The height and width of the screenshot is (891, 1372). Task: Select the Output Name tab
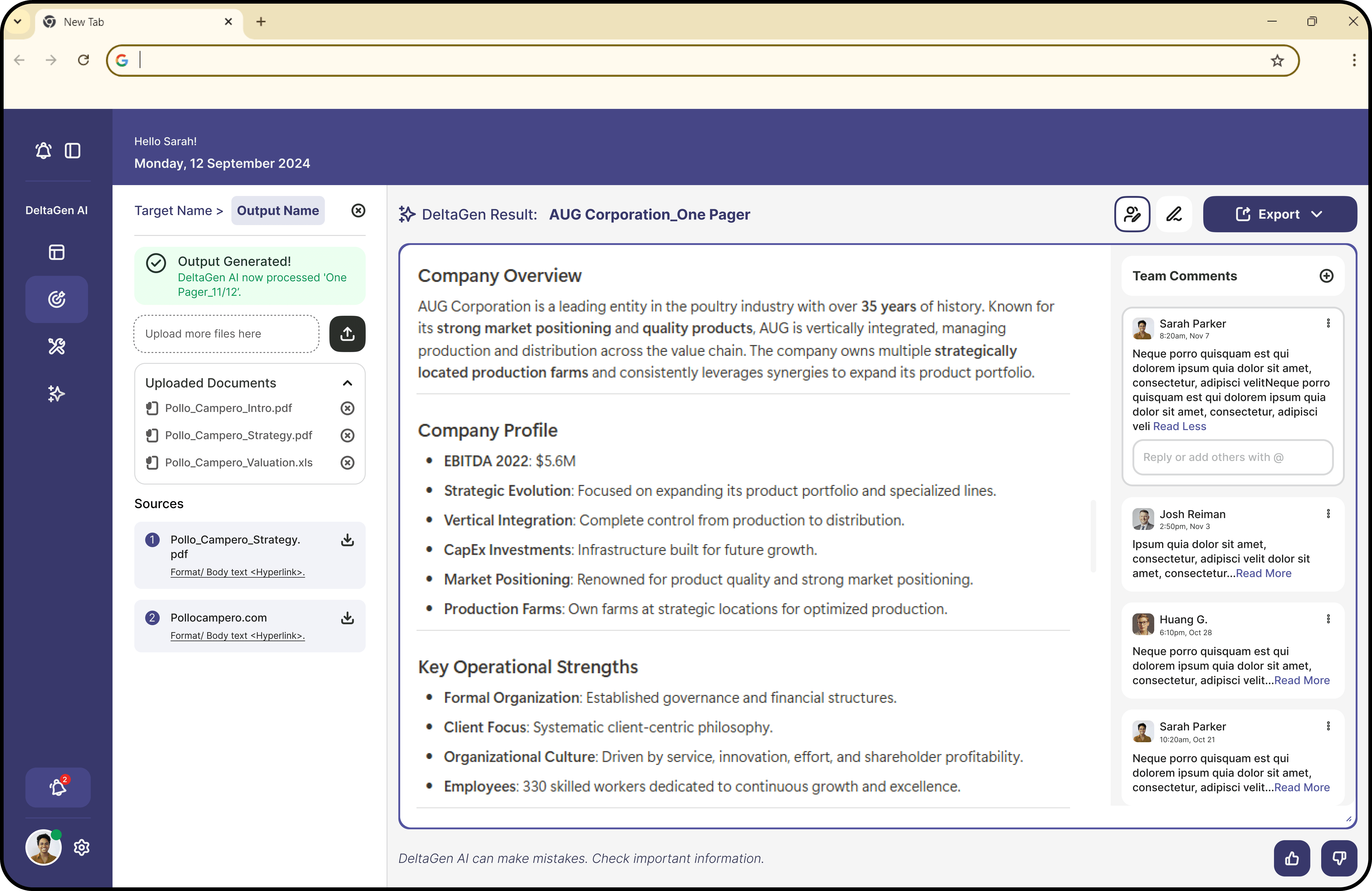[x=278, y=210]
